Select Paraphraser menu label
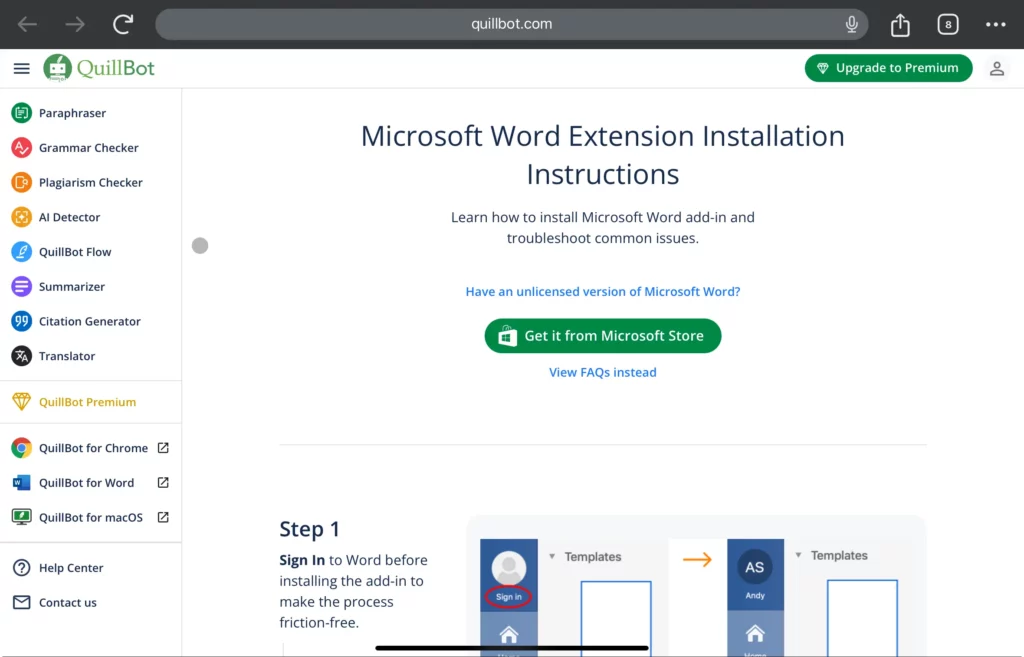This screenshot has width=1024, height=657. click(72, 113)
